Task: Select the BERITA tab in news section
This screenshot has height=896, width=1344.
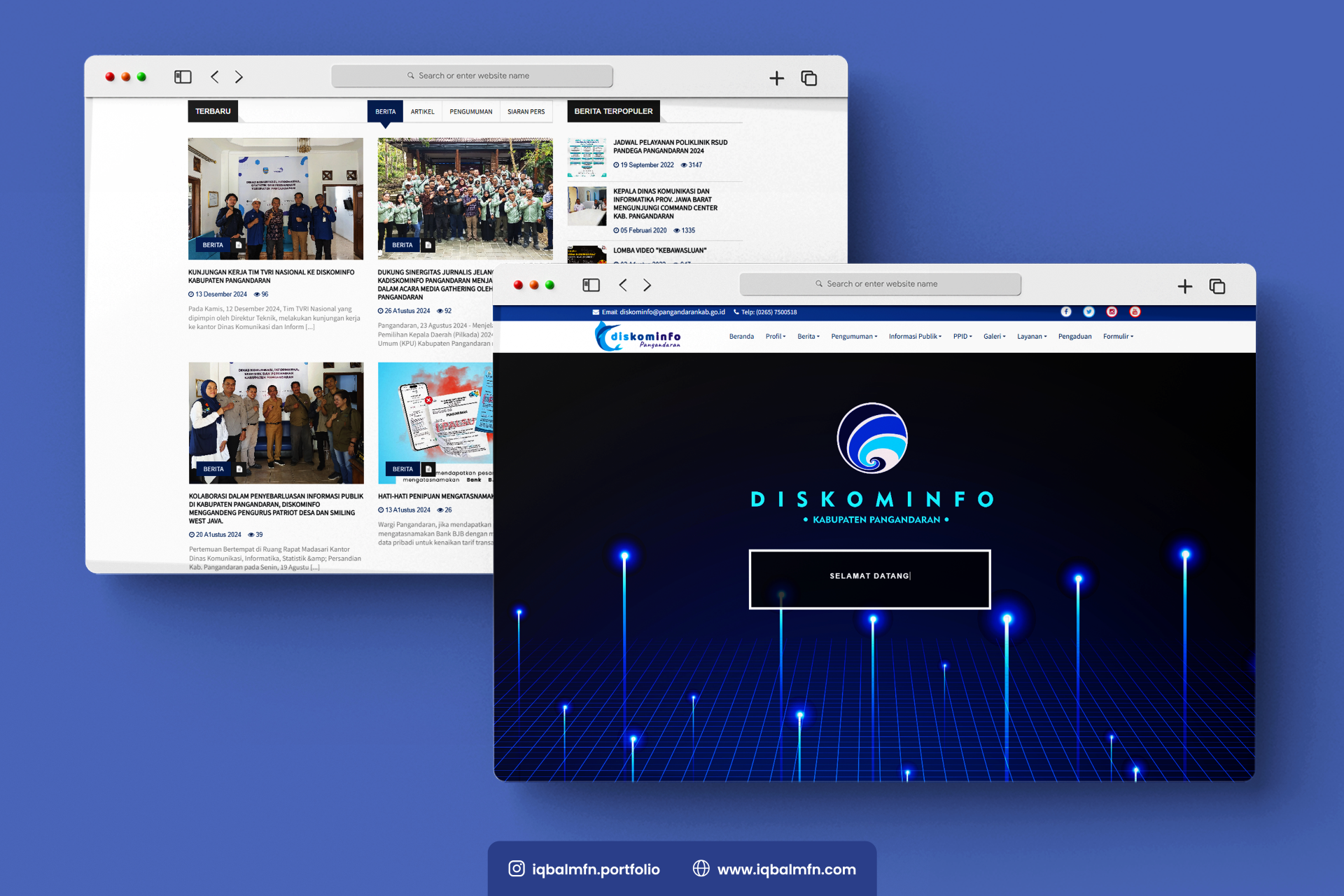Action: [385, 112]
